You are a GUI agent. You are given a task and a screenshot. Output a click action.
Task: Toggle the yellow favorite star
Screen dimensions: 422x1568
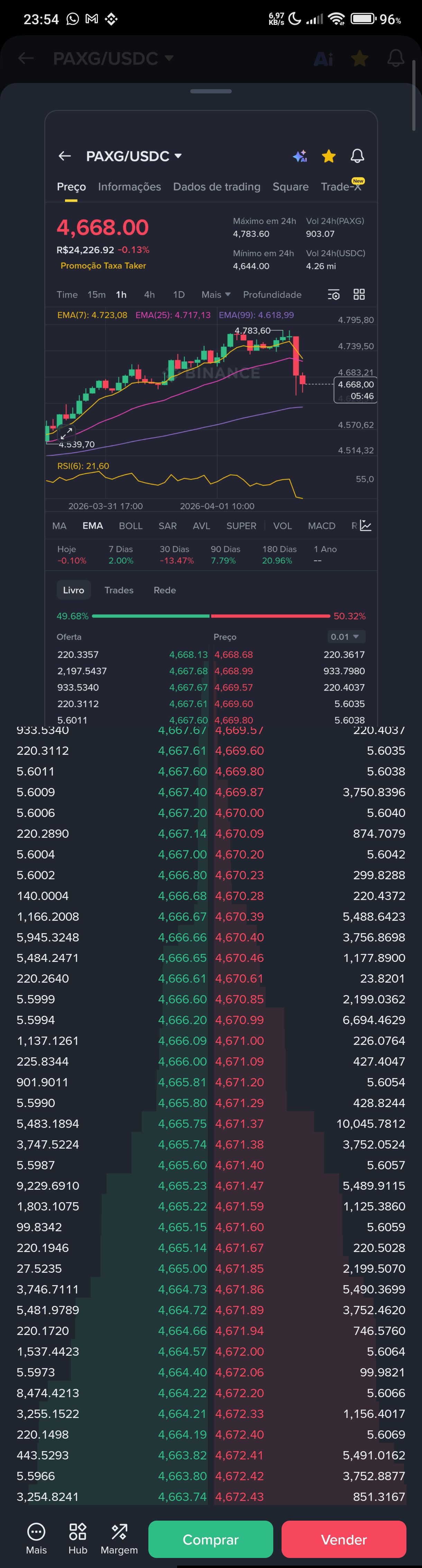click(x=329, y=156)
